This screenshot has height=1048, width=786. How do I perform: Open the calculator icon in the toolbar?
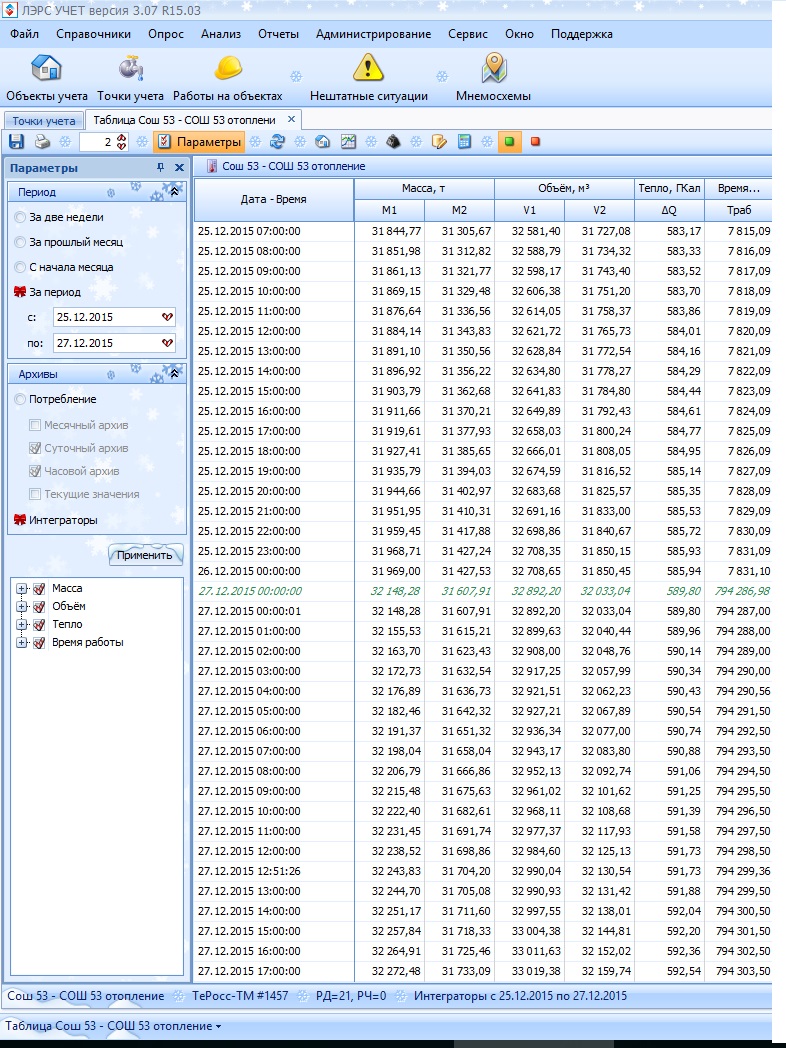point(465,142)
